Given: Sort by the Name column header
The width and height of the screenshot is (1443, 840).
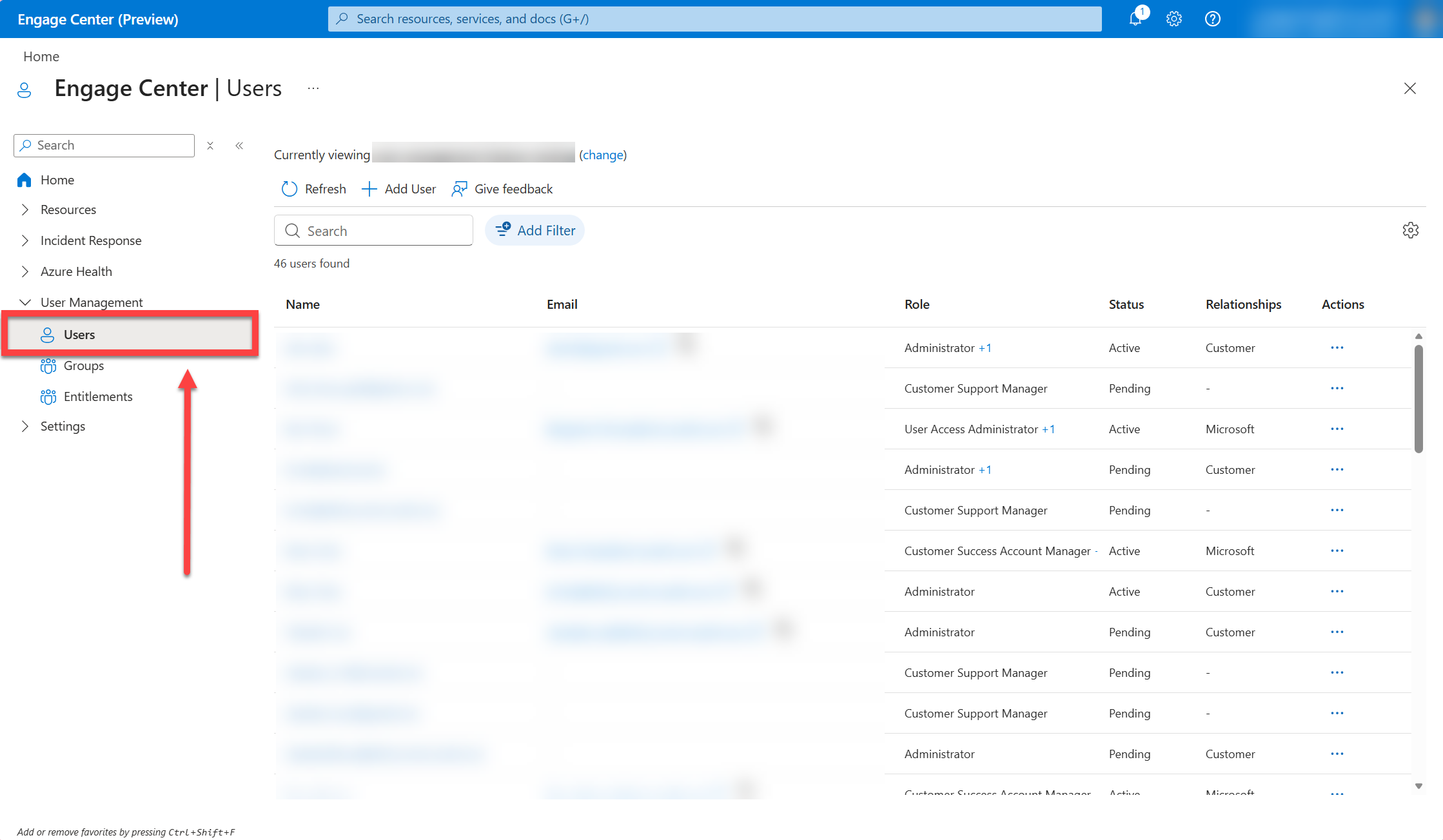Looking at the screenshot, I should click(x=303, y=304).
